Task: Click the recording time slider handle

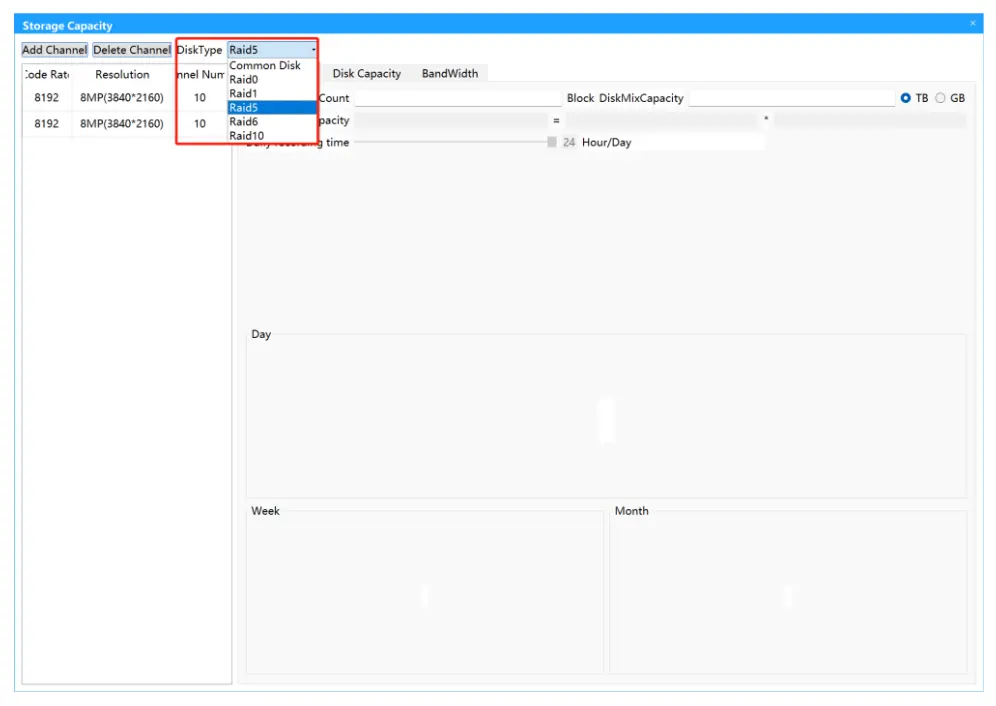Action: 551,142
